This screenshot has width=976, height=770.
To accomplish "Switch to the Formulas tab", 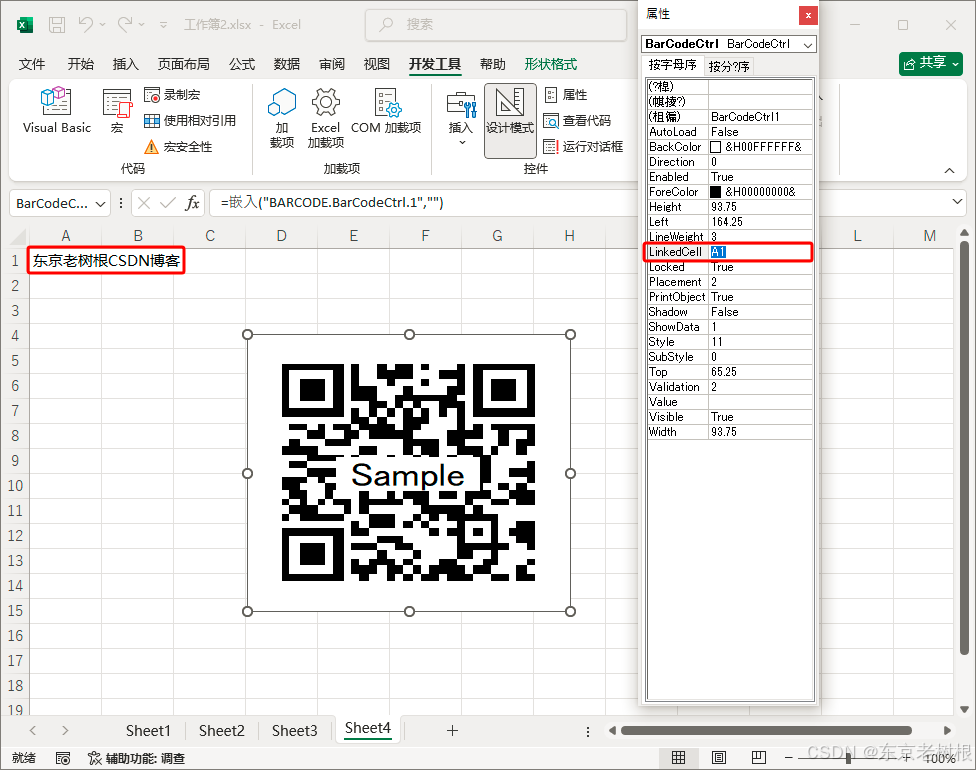I will (242, 64).
